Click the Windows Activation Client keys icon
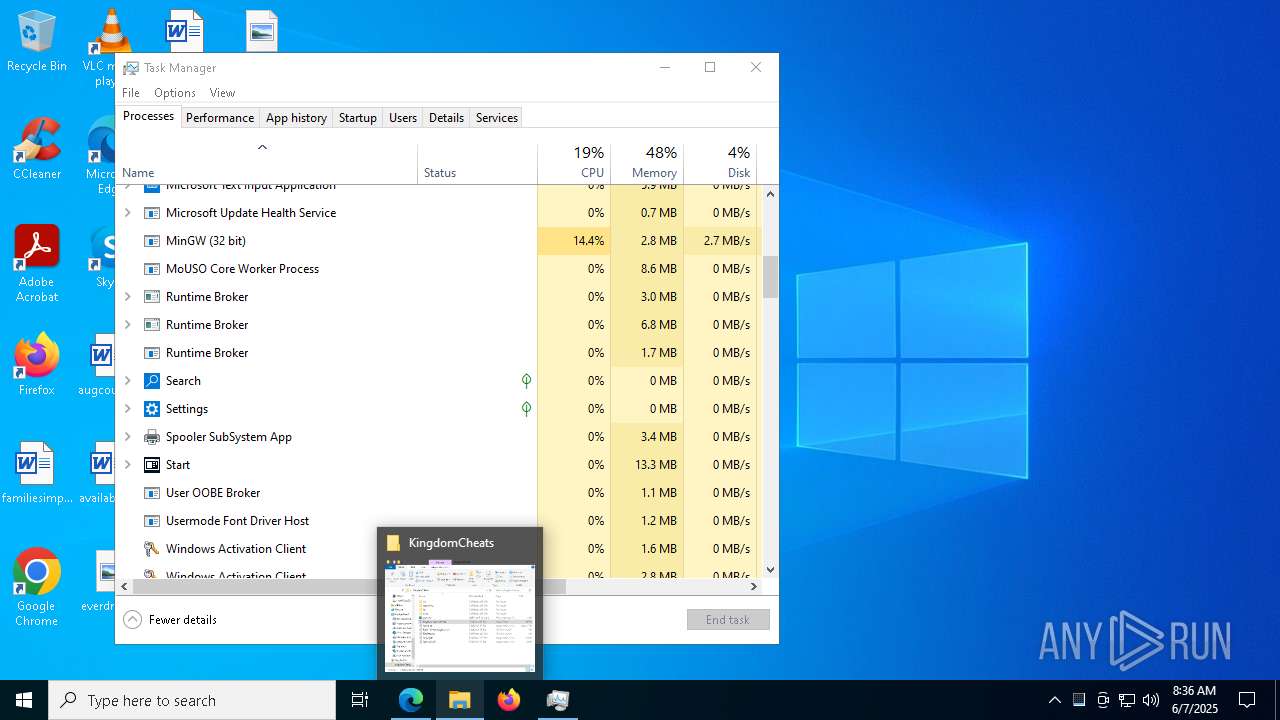 coord(152,549)
